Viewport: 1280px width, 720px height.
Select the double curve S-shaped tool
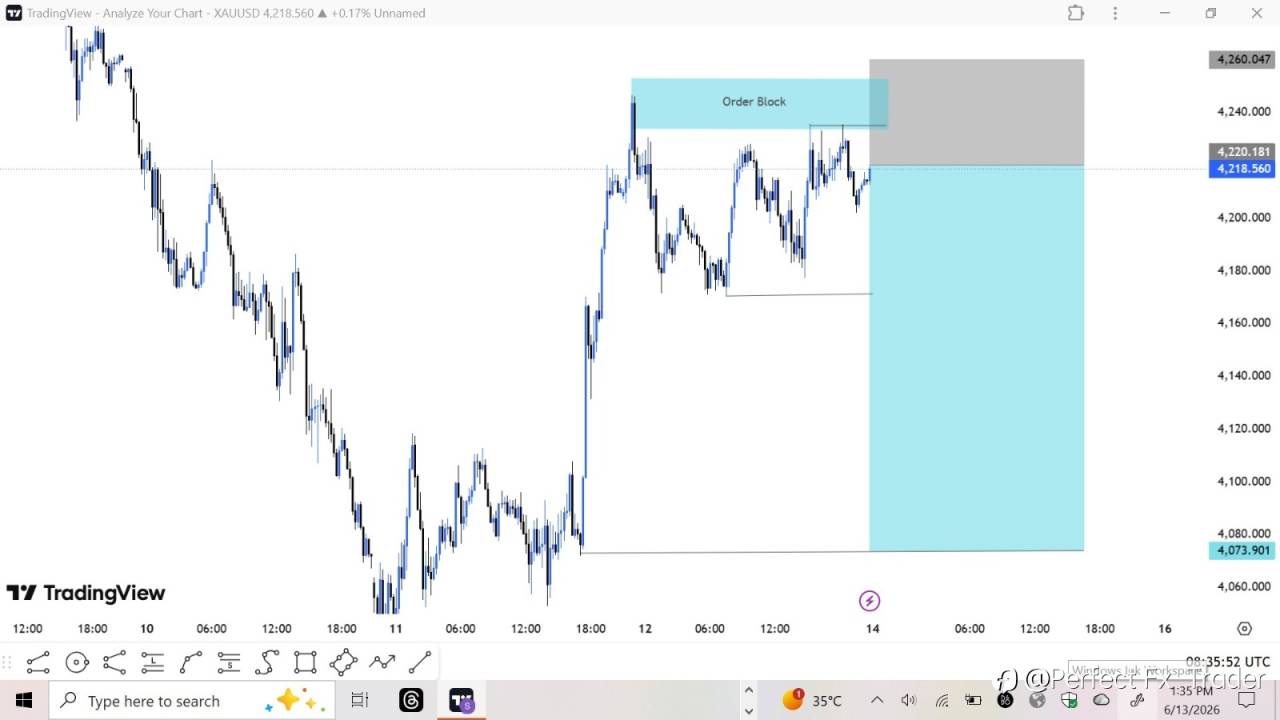pos(267,662)
